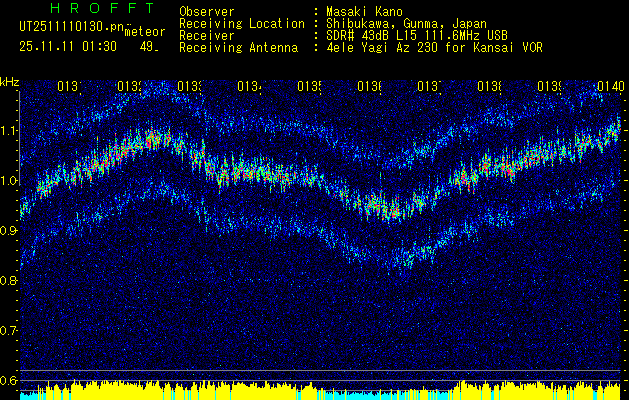Click the meteor count value 49

click(147, 47)
